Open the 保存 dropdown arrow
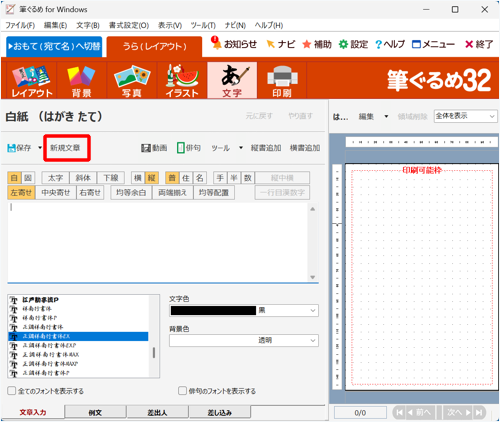Viewport: 500px width, 422px height. (x=40, y=148)
